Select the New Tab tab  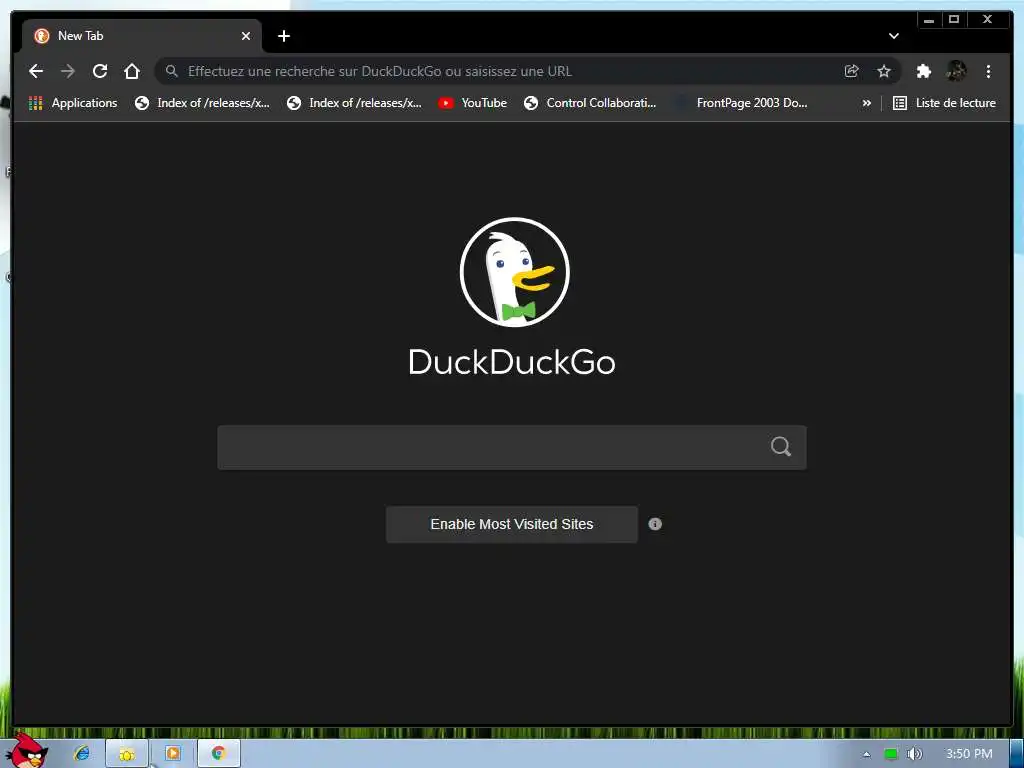pos(142,36)
